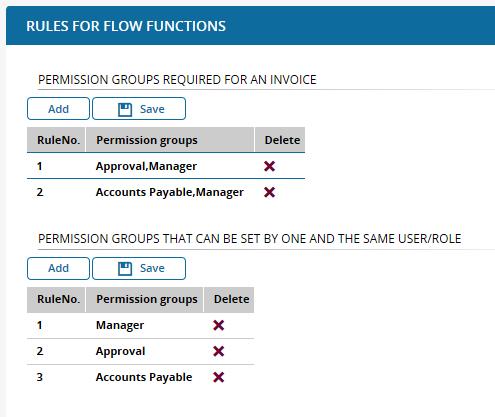Select the Accounts Payable,Manager row
The width and height of the screenshot is (495, 417).
(x=166, y=192)
